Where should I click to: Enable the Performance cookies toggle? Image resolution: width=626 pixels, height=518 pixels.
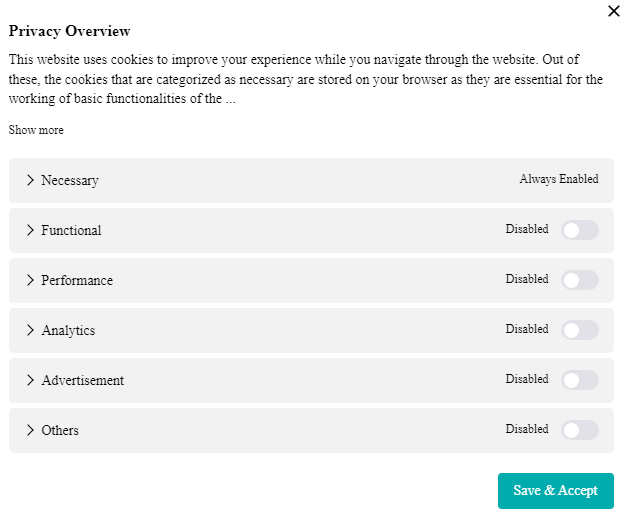pyautogui.click(x=580, y=280)
